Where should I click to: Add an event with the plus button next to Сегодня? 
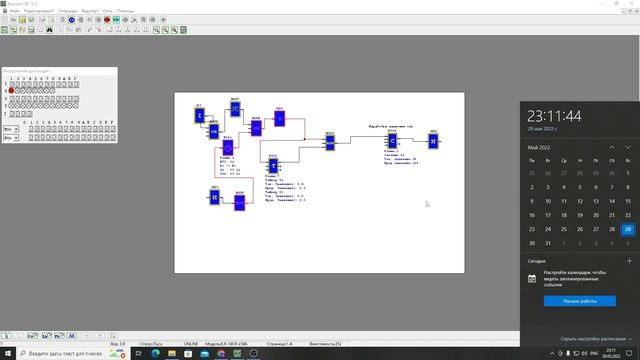click(629, 261)
